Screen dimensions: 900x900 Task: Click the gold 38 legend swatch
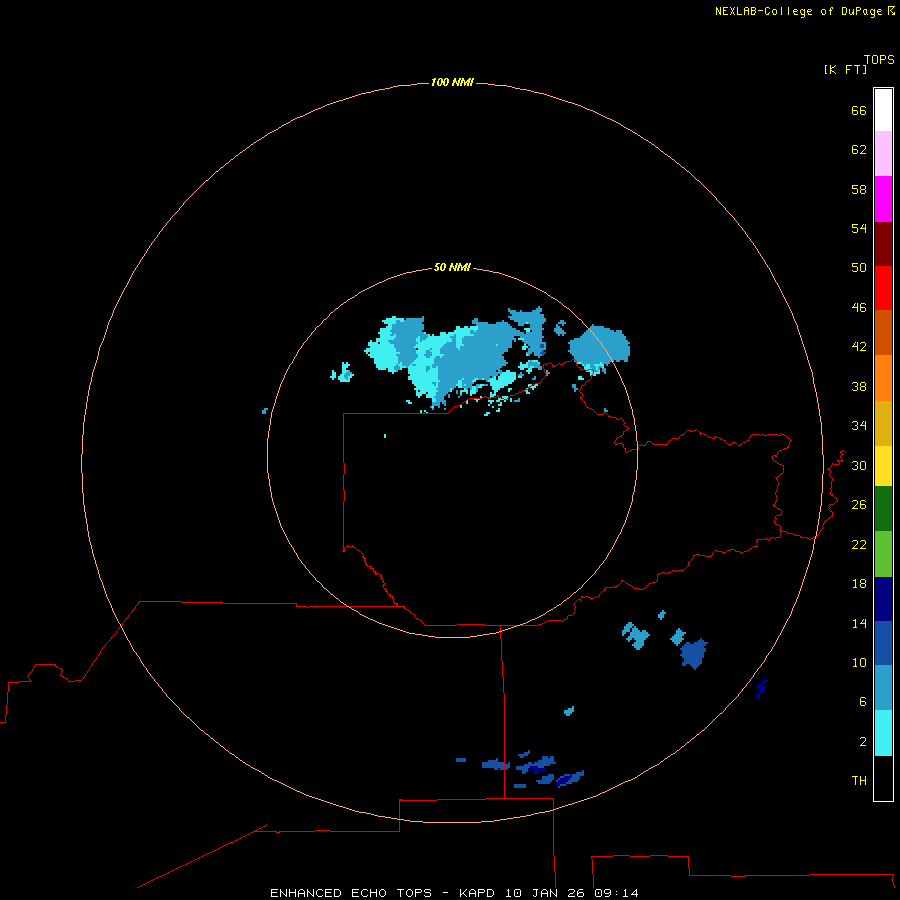pyautogui.click(x=883, y=424)
